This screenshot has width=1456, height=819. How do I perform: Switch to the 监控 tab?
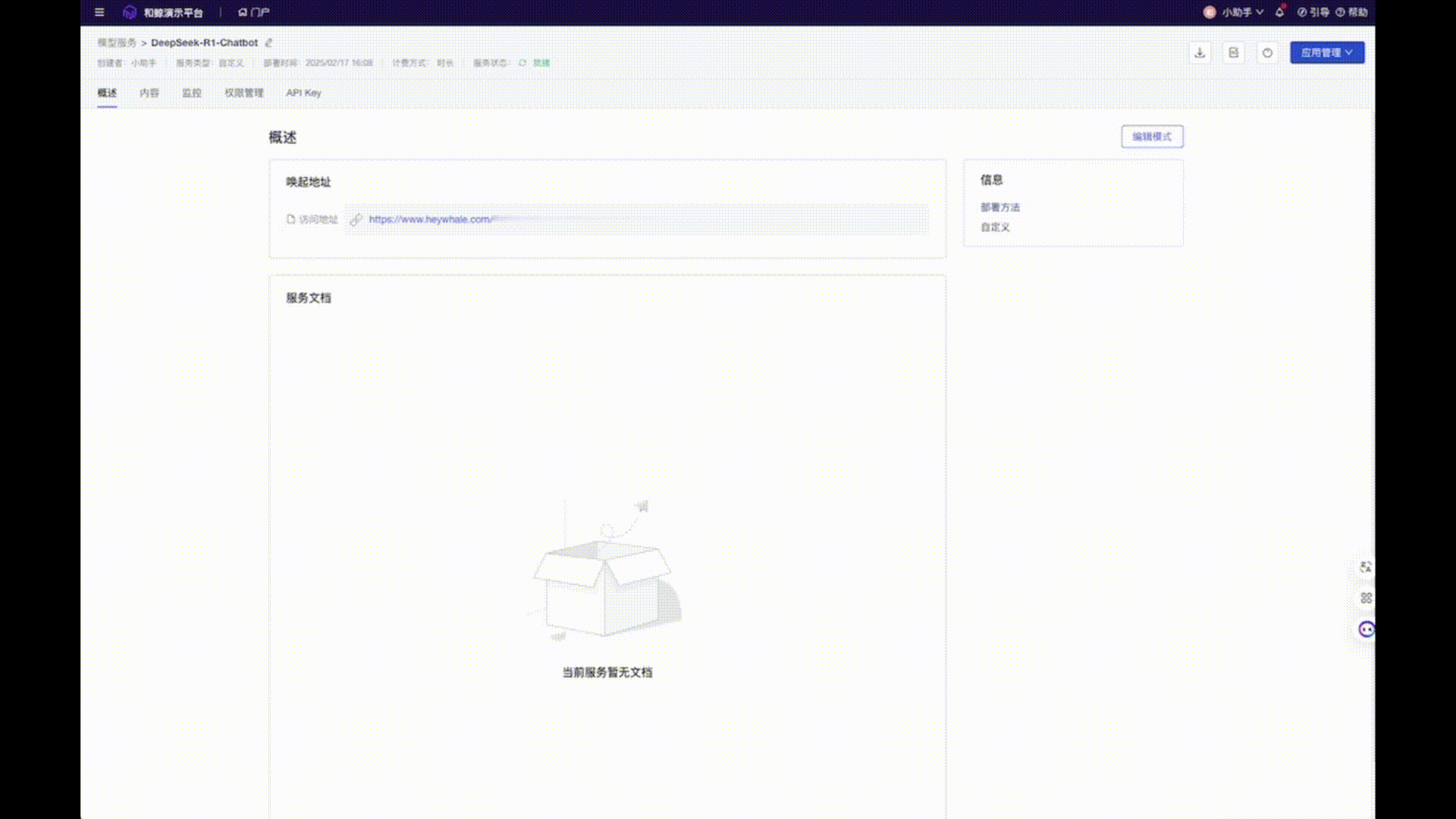point(192,93)
